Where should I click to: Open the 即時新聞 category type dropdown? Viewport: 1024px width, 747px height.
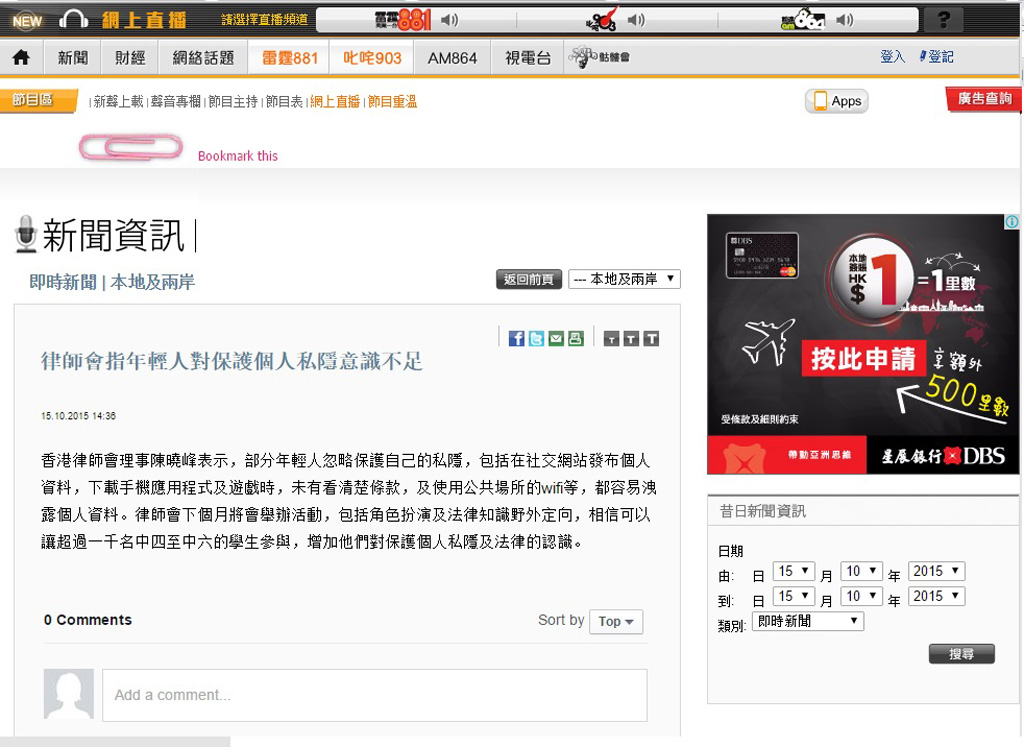808,621
